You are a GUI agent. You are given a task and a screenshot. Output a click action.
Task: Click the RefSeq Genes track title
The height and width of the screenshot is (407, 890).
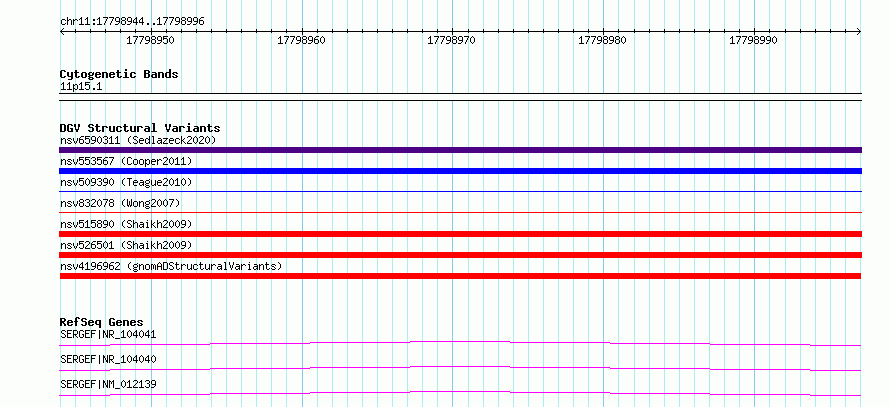(102, 322)
